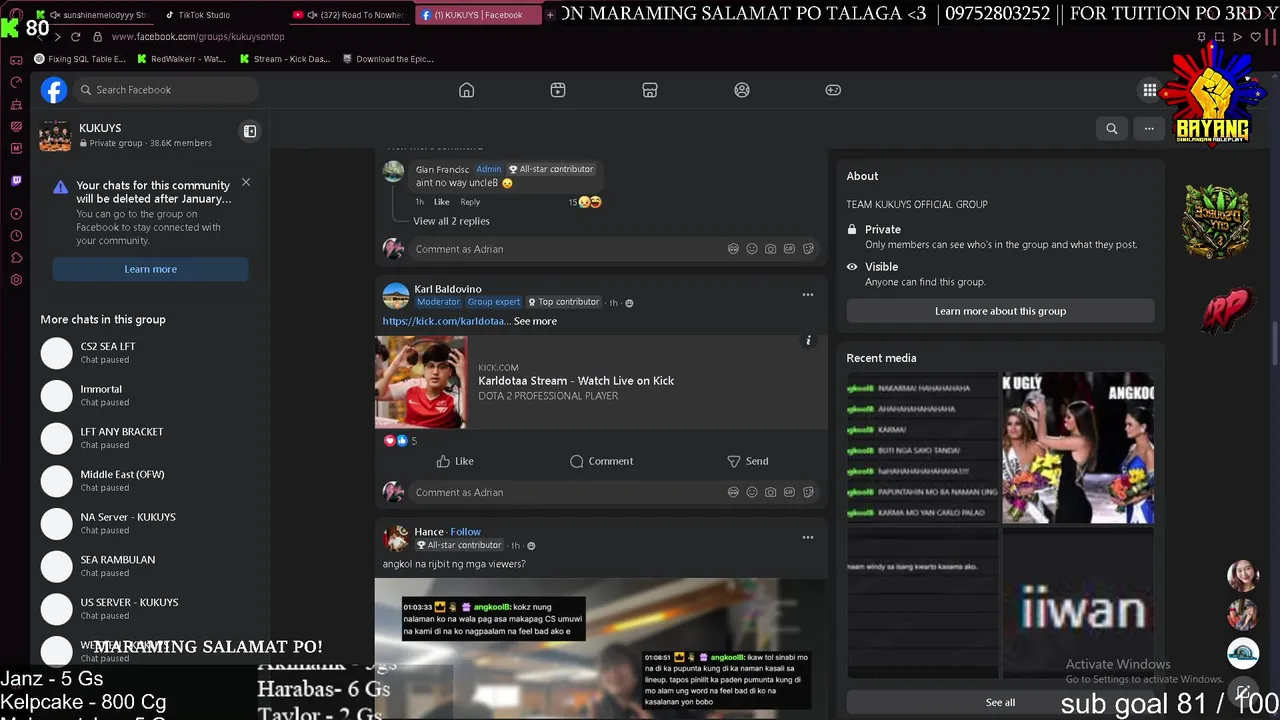Screen dimensions: 1280x720
Task: Reply to Gian Francisc's comment
Action: coord(470,202)
